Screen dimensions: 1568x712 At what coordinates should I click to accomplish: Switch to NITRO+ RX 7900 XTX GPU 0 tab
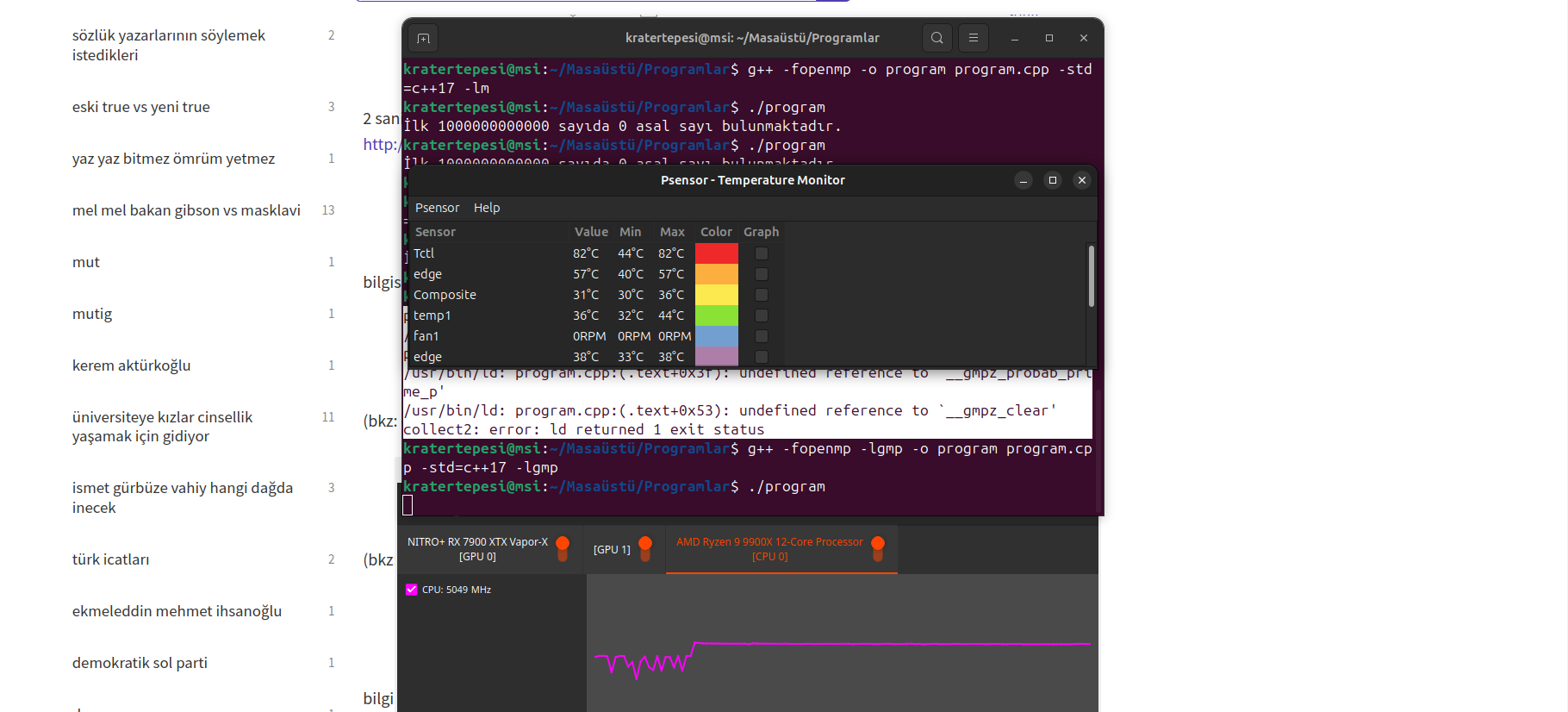pyautogui.click(x=488, y=549)
